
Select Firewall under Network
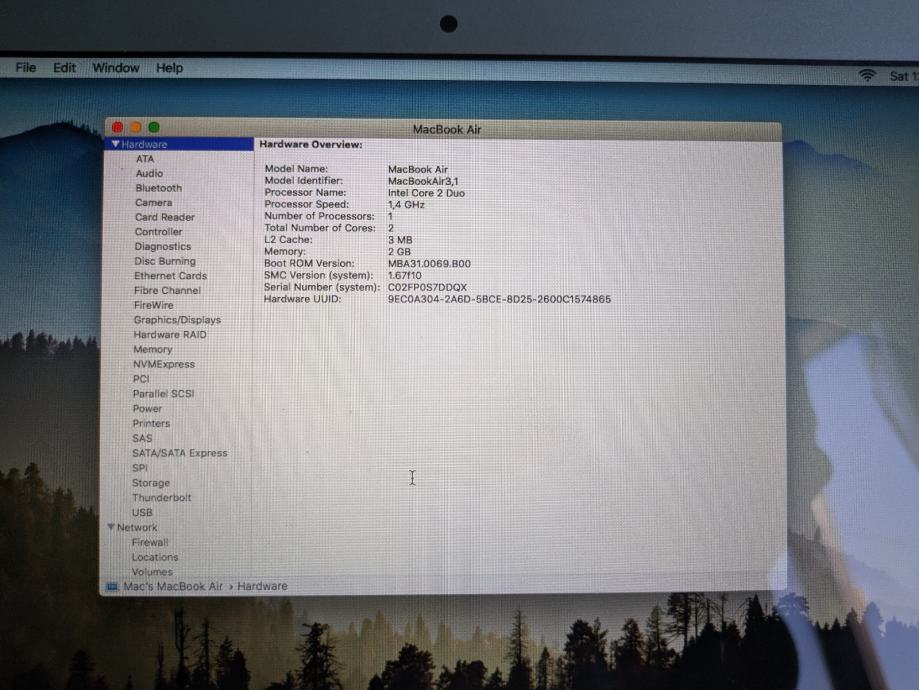(149, 542)
